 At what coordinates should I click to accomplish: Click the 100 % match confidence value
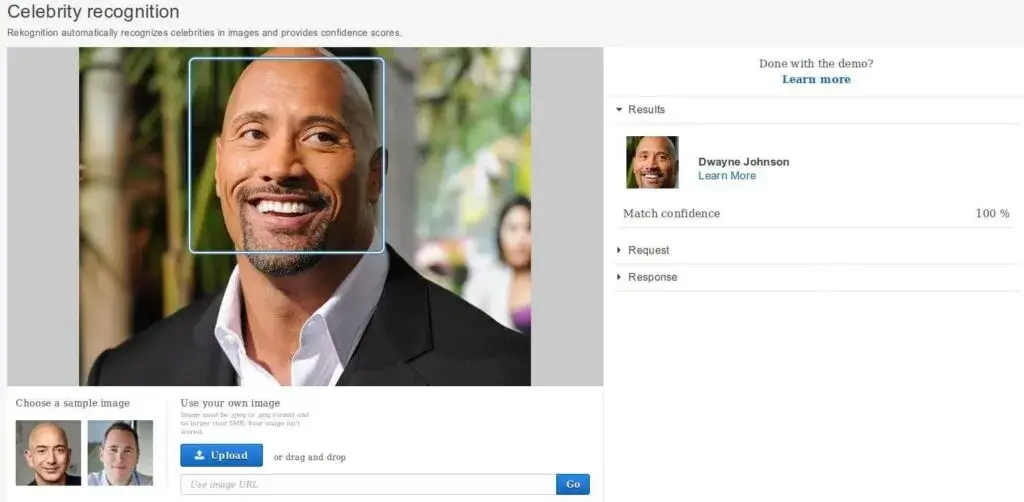[992, 214]
